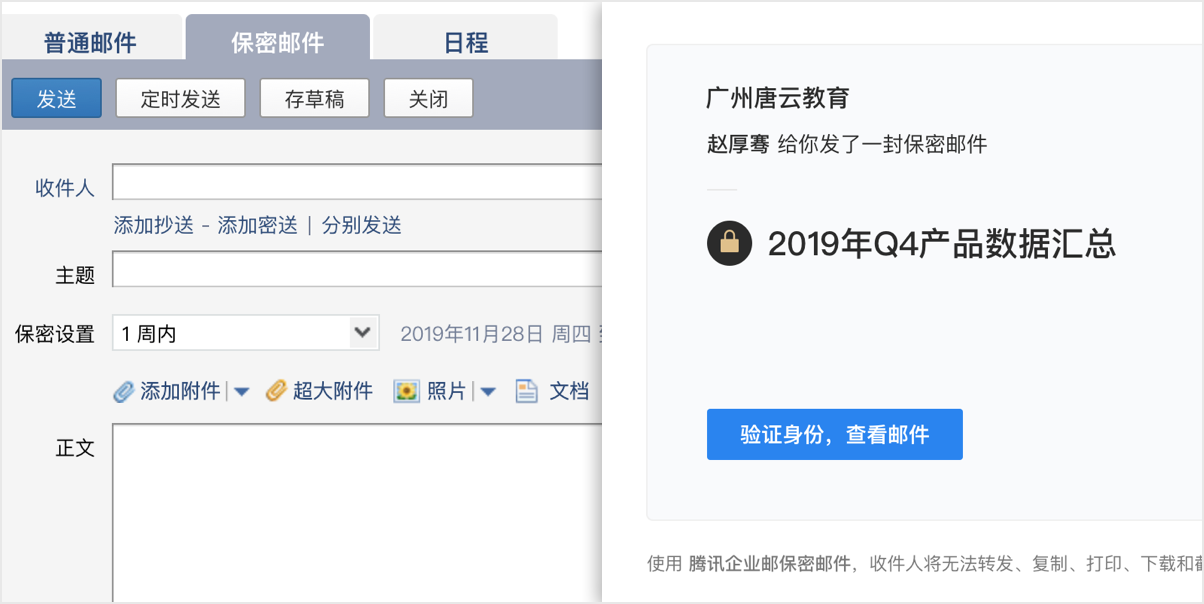Image resolution: width=1204 pixels, height=604 pixels.
Task: Open the 添加附件 dropdown arrow
Action: point(241,391)
